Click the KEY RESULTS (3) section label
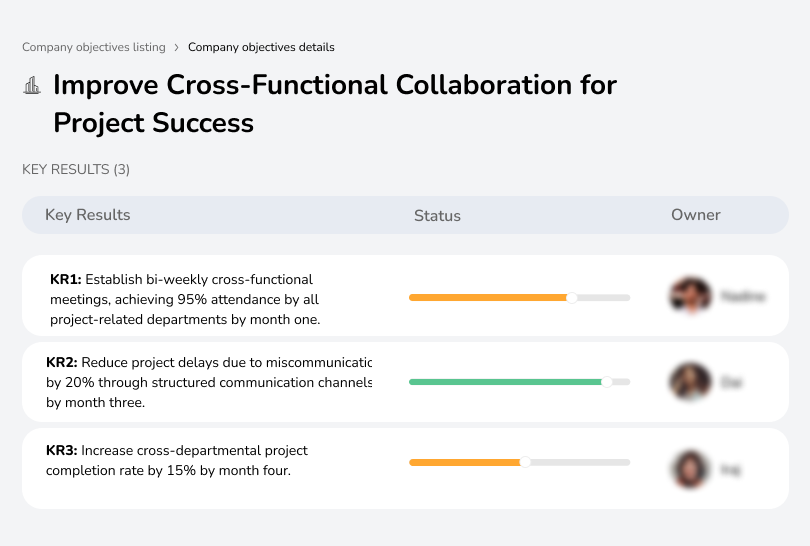Screen dimensions: 810x546 point(76,170)
